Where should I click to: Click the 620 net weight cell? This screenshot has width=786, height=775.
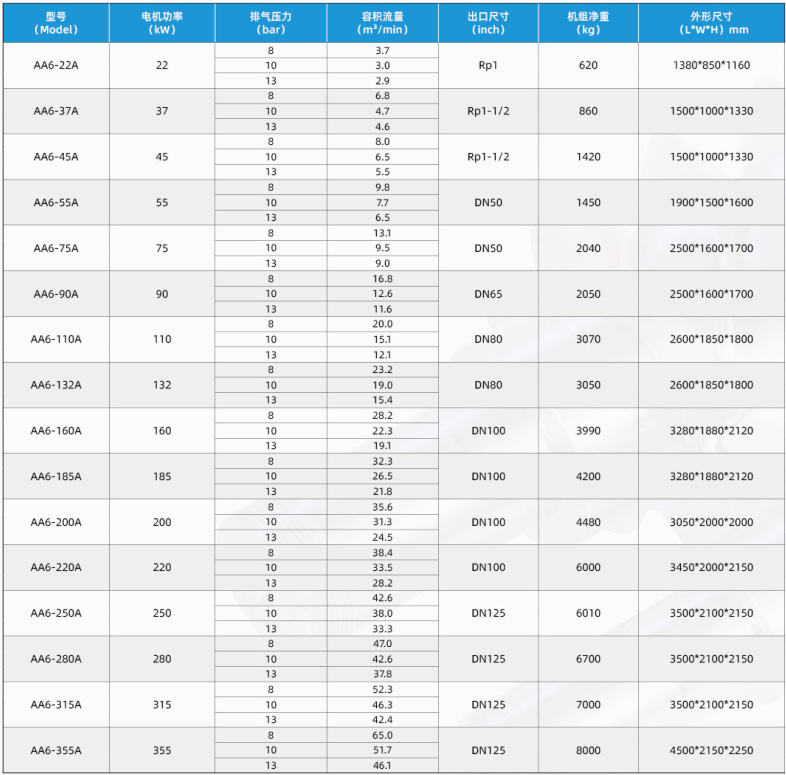(x=588, y=65)
